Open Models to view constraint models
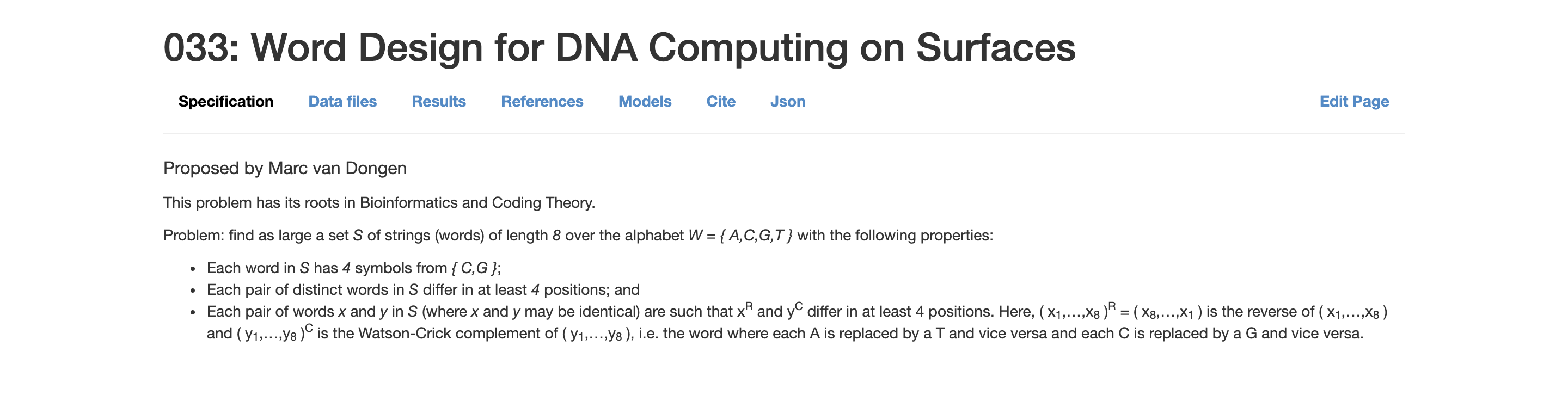The height and width of the screenshot is (395, 1568). 644,102
